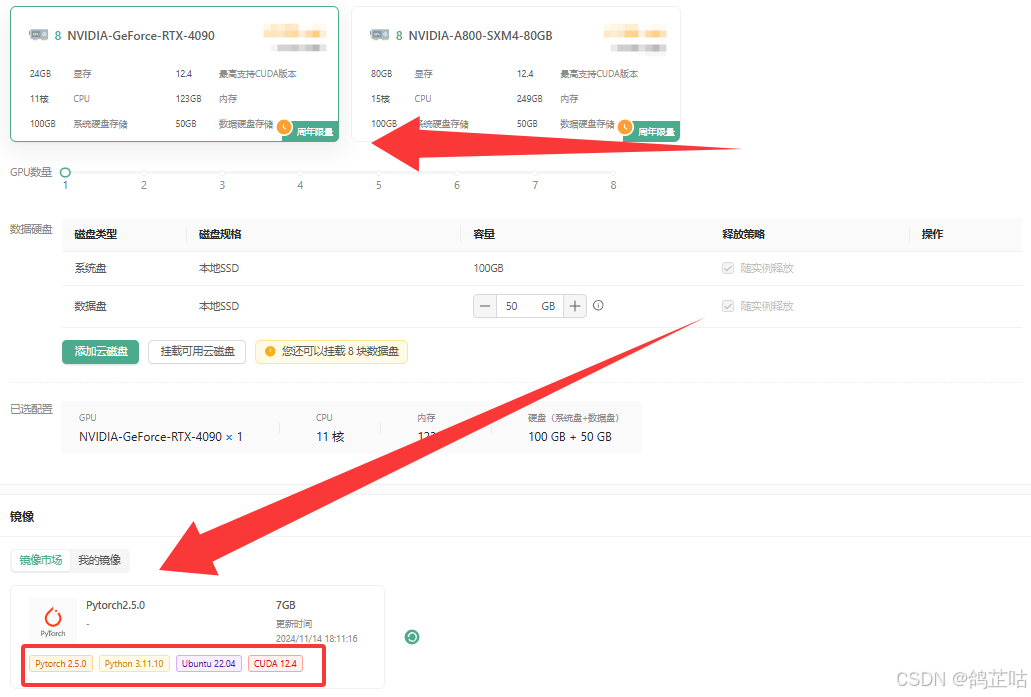Click the 挂载可用云磁盘 button
Screen dimensions: 1031x697
pyautogui.click(x=197, y=352)
